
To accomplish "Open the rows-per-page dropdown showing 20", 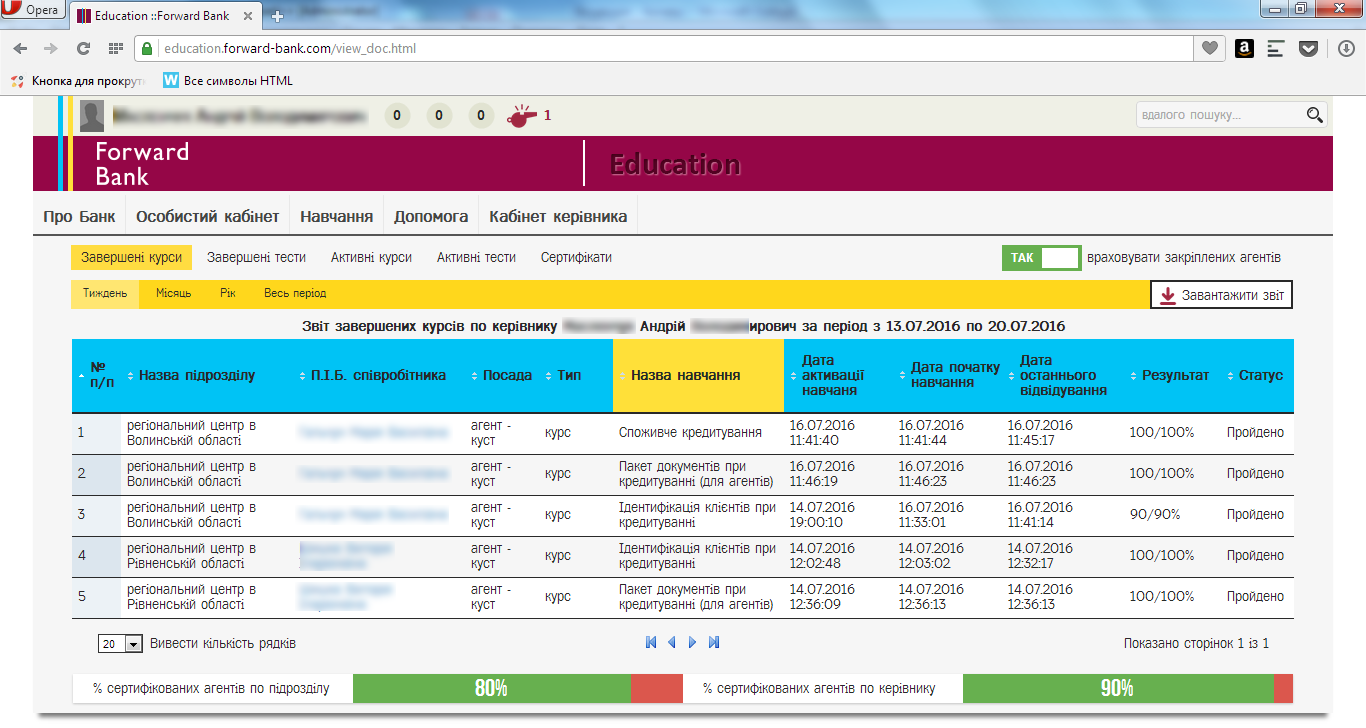I will pos(122,644).
